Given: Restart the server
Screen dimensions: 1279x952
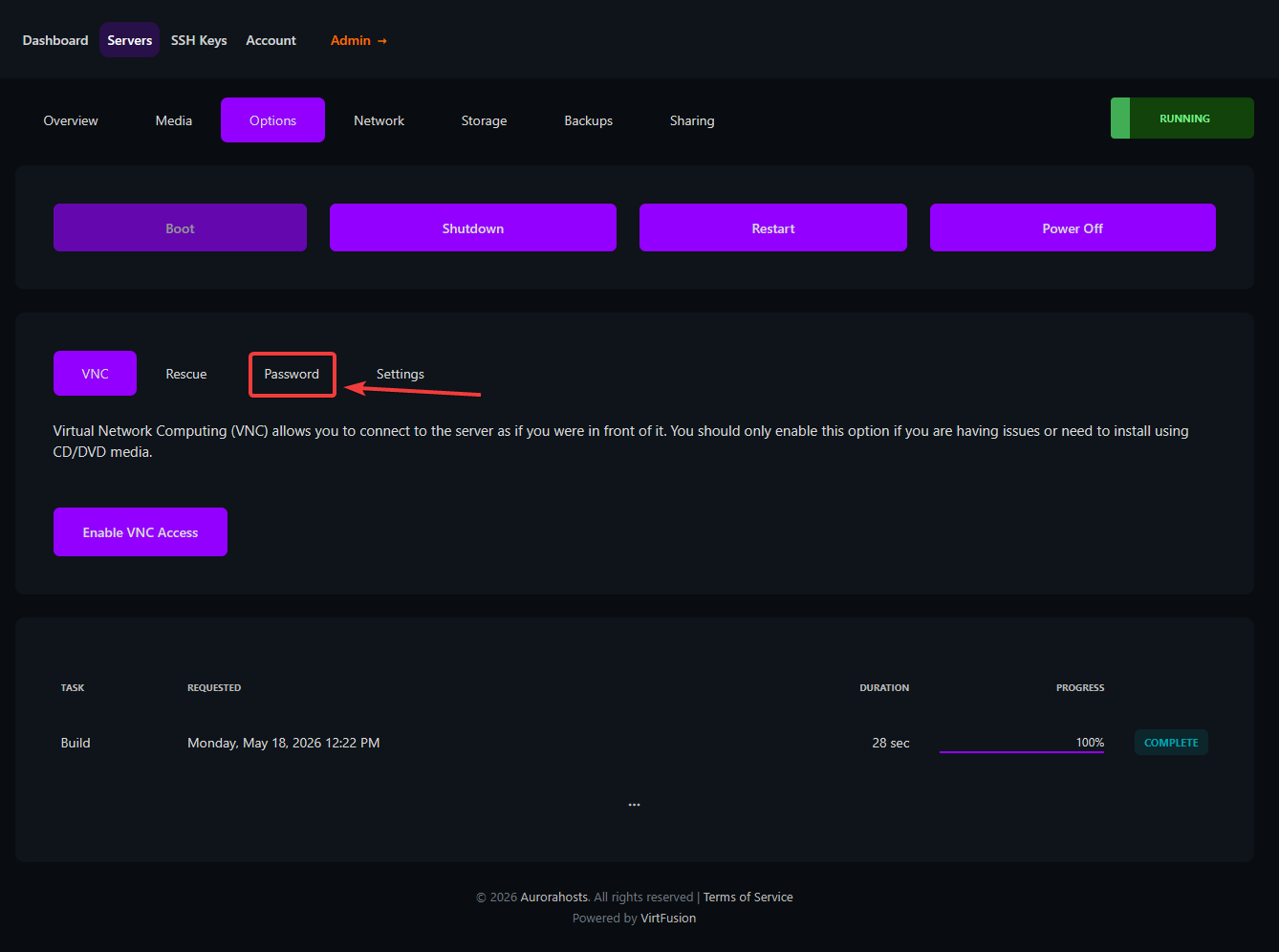Looking at the screenshot, I should point(773,228).
